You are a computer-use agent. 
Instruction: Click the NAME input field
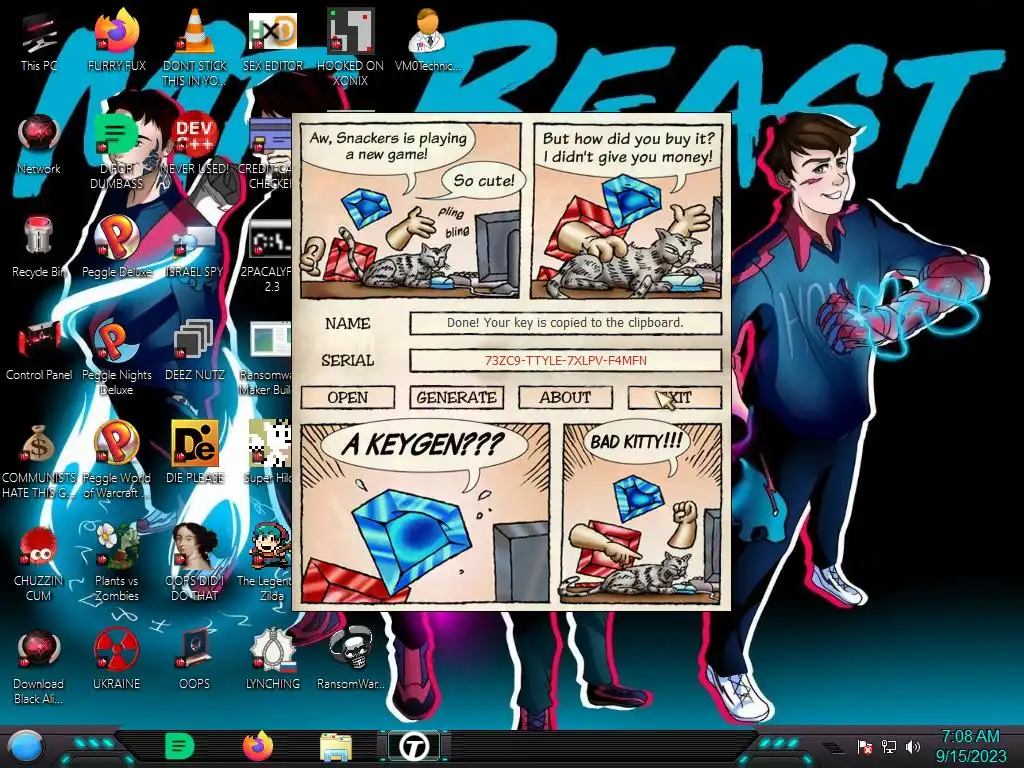(x=566, y=323)
